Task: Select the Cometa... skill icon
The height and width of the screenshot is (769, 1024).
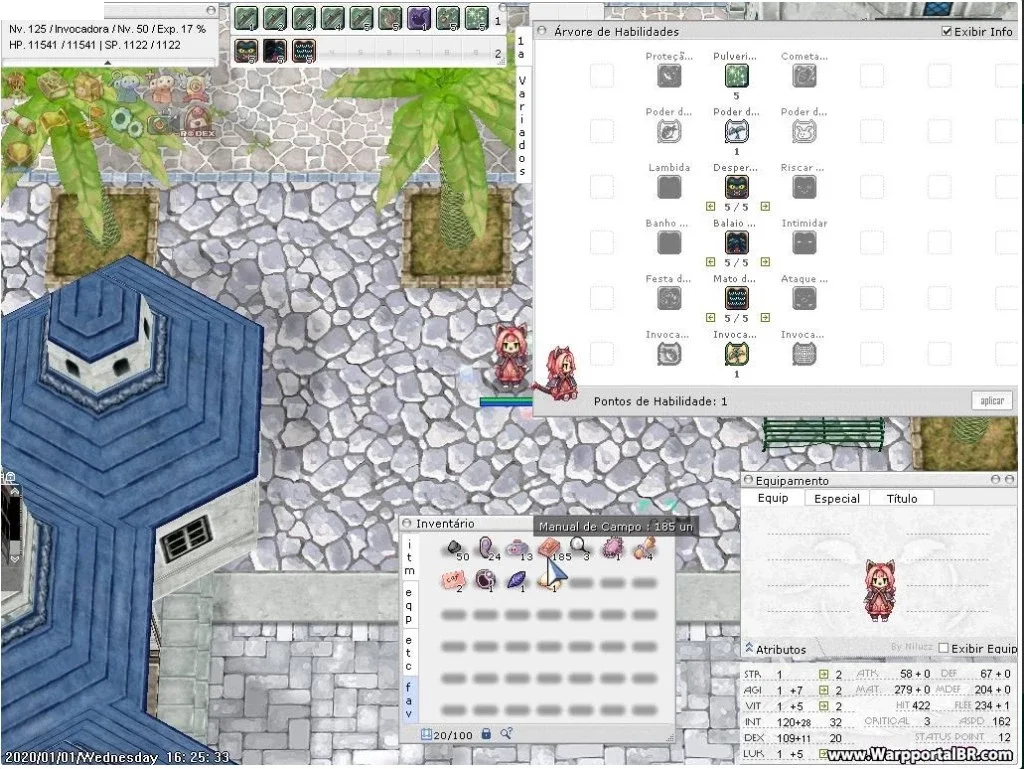Action: (804, 76)
